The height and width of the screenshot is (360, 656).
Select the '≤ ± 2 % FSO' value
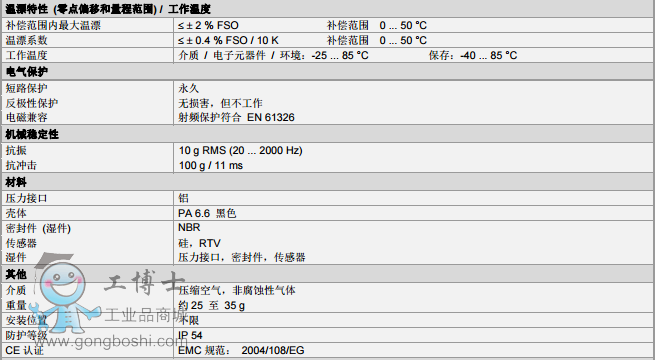pyautogui.click(x=208, y=26)
